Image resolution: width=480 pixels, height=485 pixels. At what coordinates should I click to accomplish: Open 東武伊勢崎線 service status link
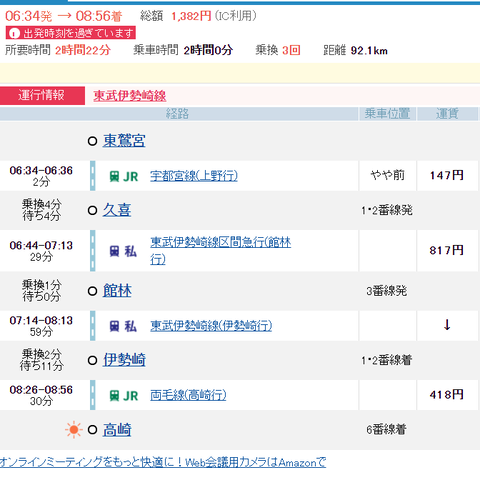(130, 96)
